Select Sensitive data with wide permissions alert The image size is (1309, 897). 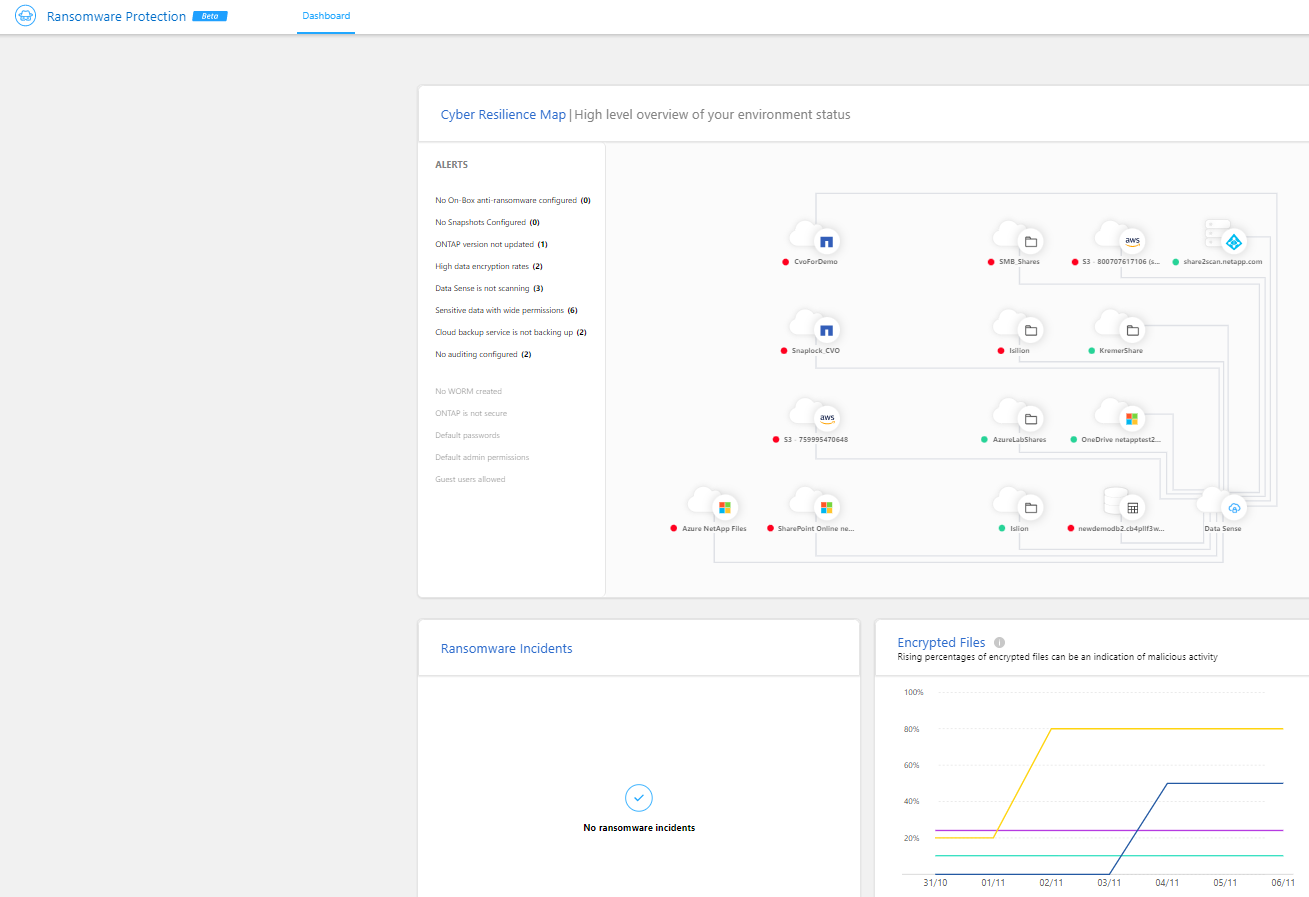point(506,310)
